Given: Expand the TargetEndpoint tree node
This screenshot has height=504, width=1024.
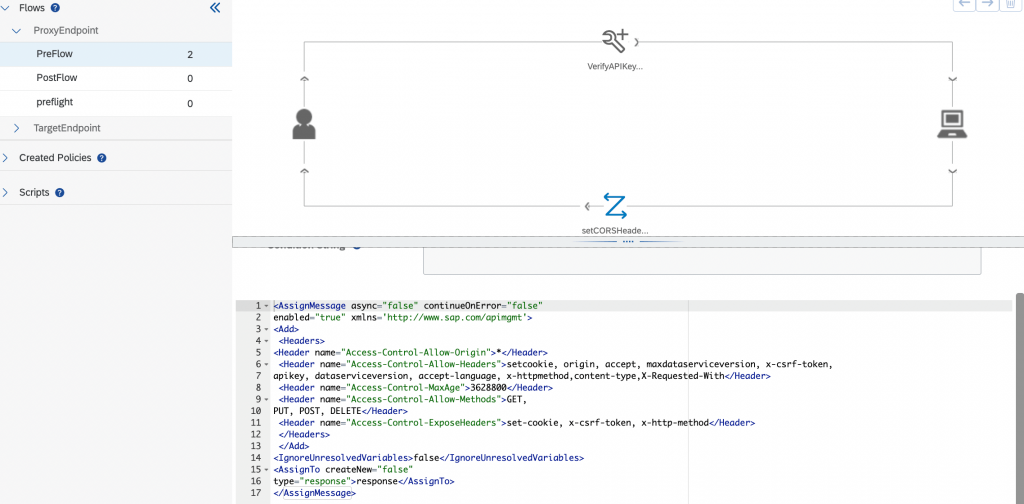Looking at the screenshot, I should pos(17,129).
